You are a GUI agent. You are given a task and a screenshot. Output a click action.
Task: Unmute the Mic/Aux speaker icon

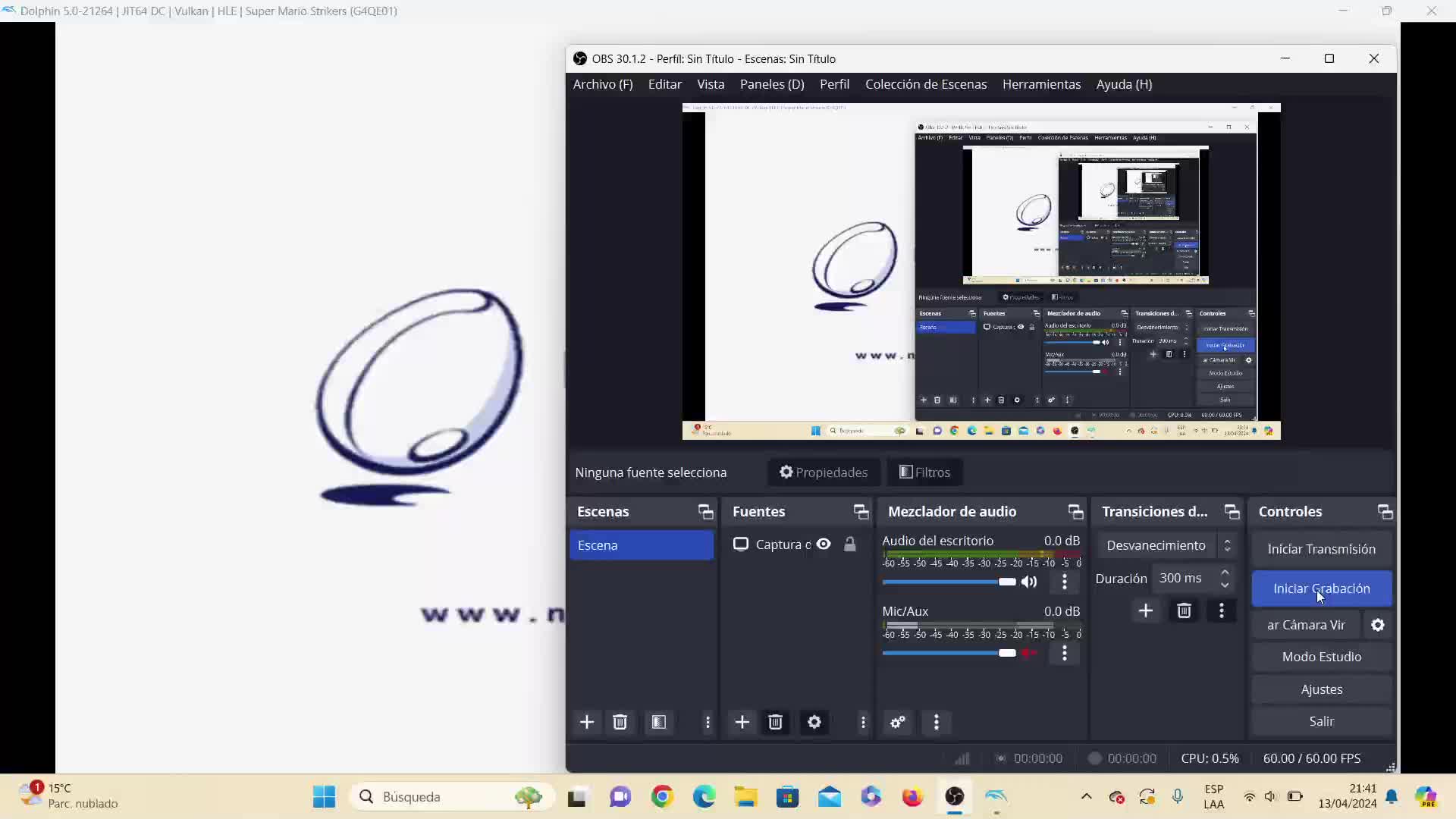point(1029,653)
